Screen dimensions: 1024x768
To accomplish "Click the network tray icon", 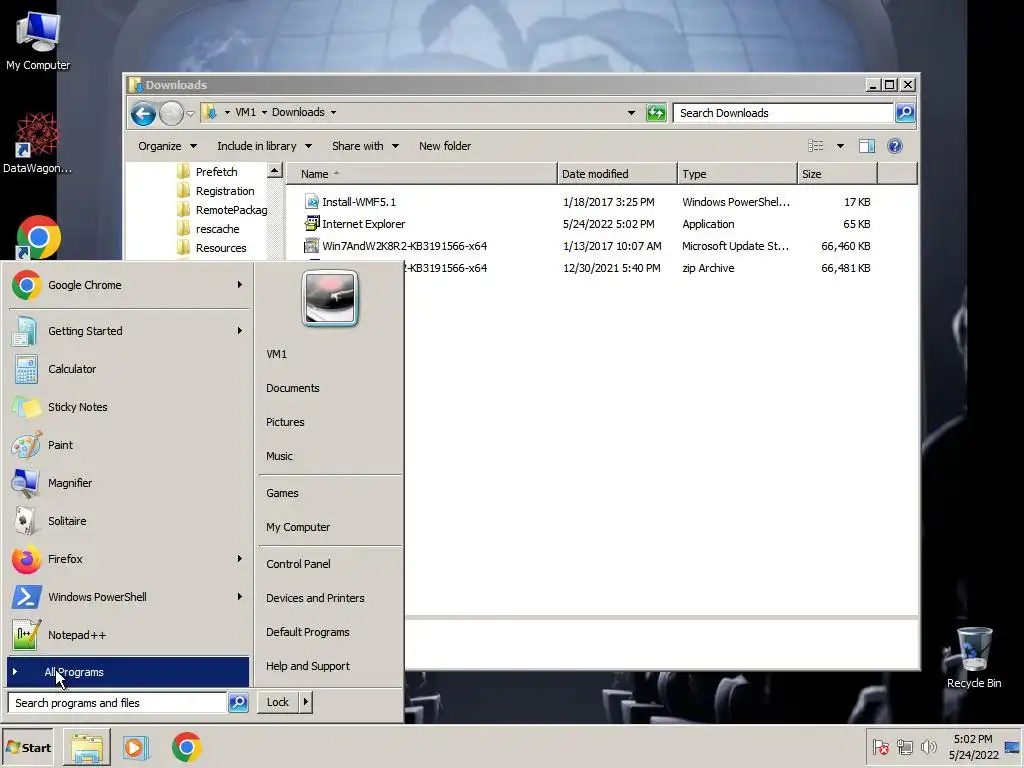I will point(904,746).
